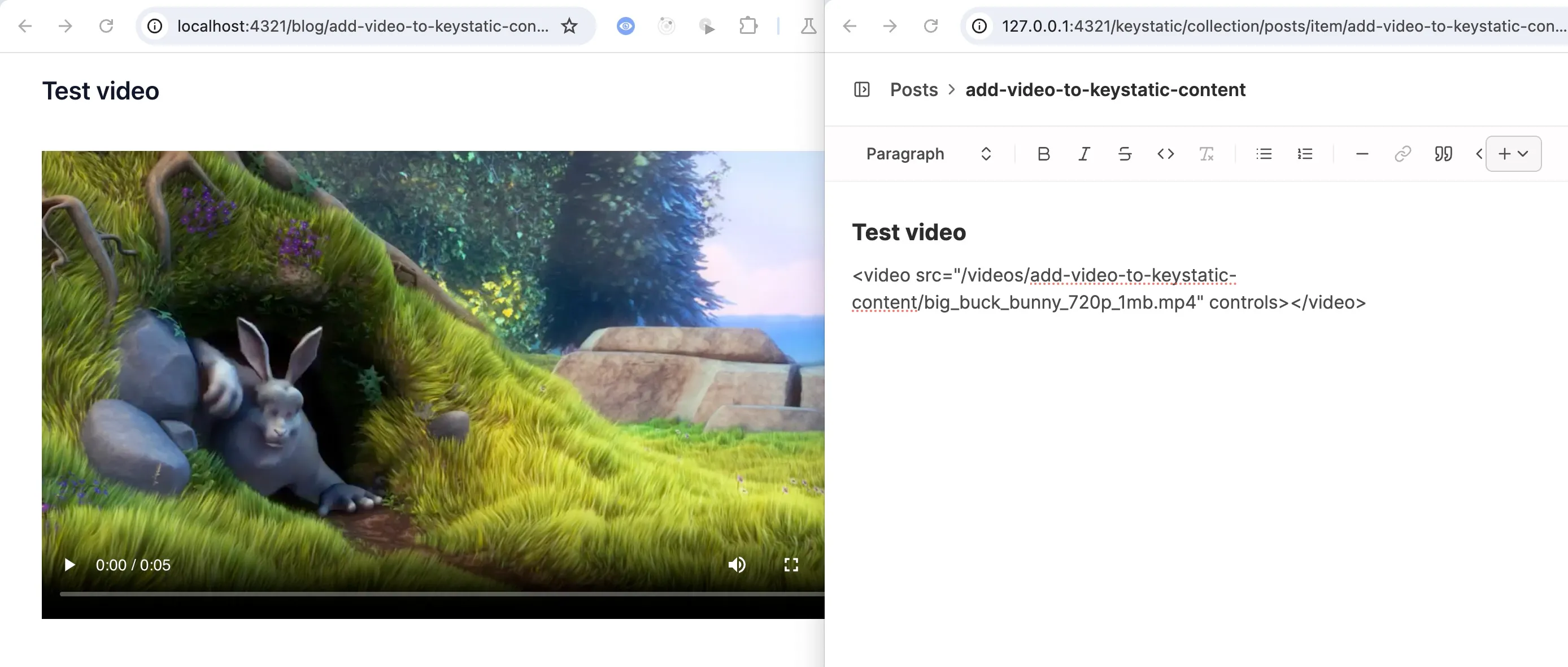
Task: Play the Big Buck Bunny video
Action: 70,565
